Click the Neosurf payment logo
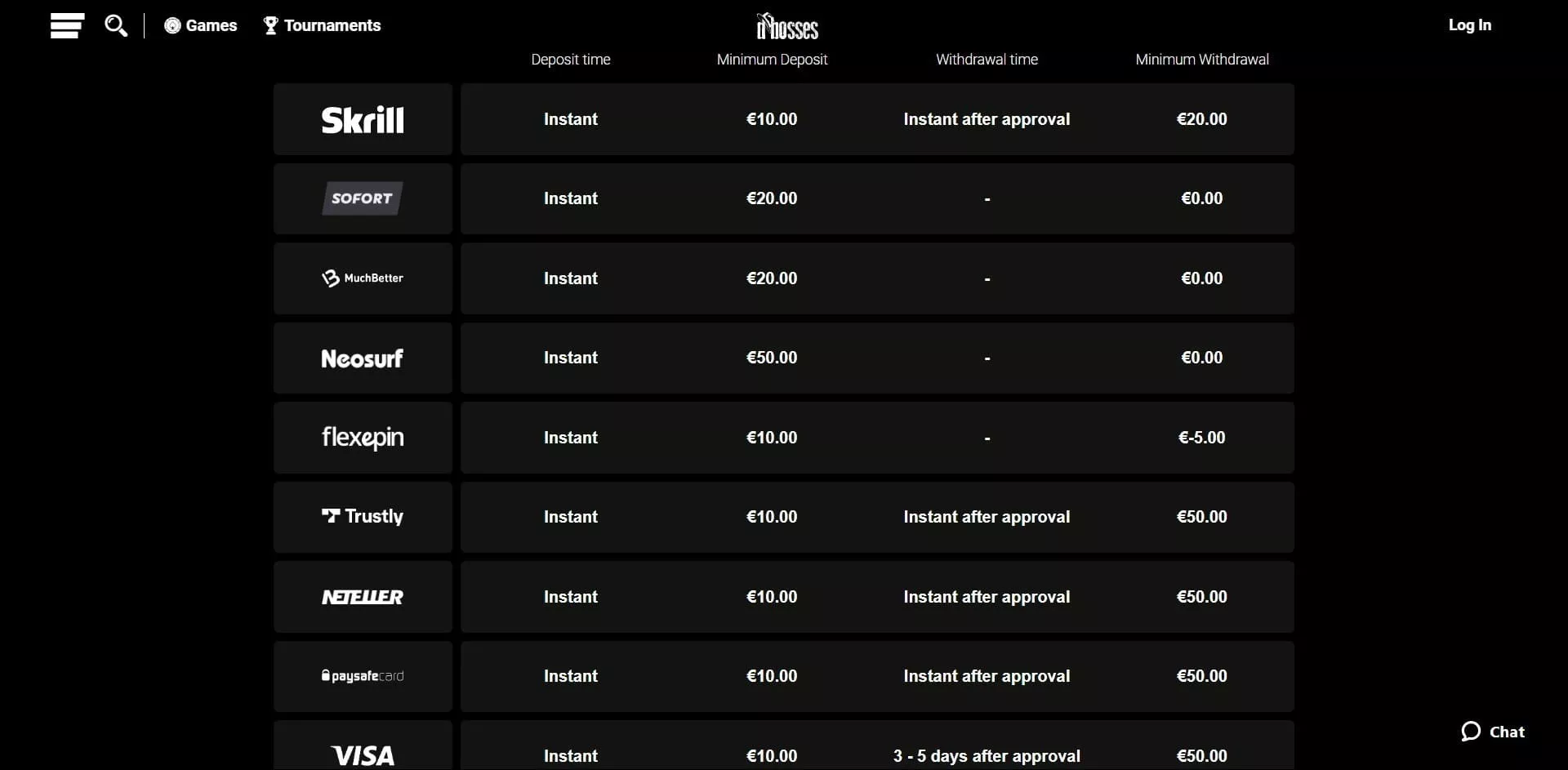Viewport: 1568px width, 770px height. 363,358
